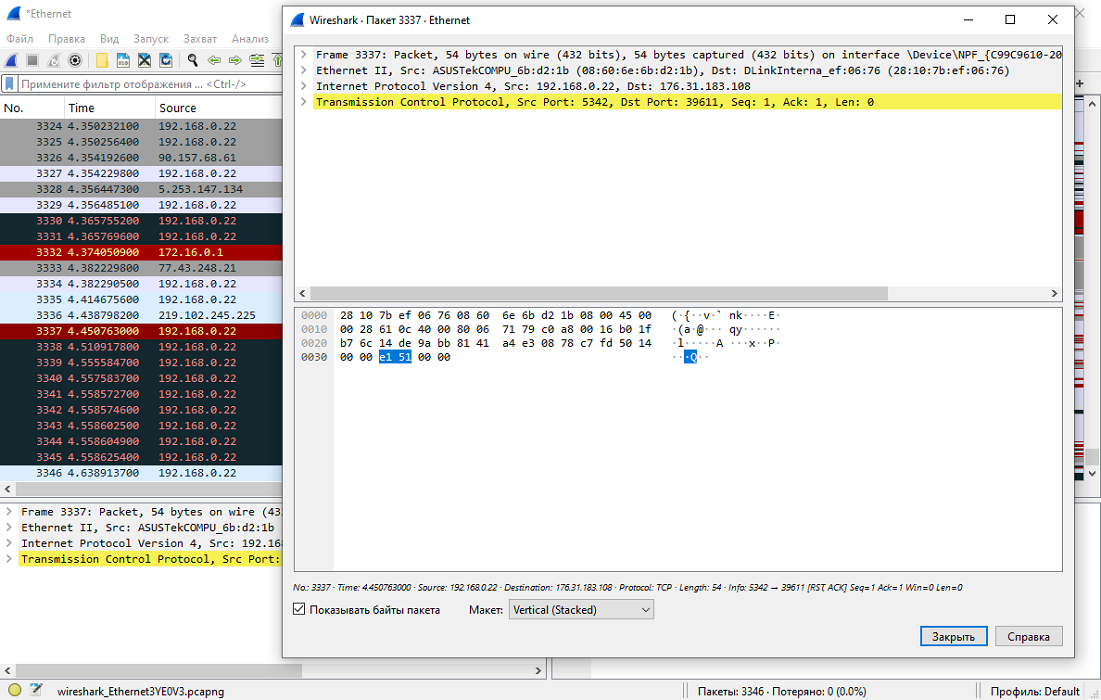Select packet 3341 in the packet list
The image size is (1101, 700).
[140, 394]
